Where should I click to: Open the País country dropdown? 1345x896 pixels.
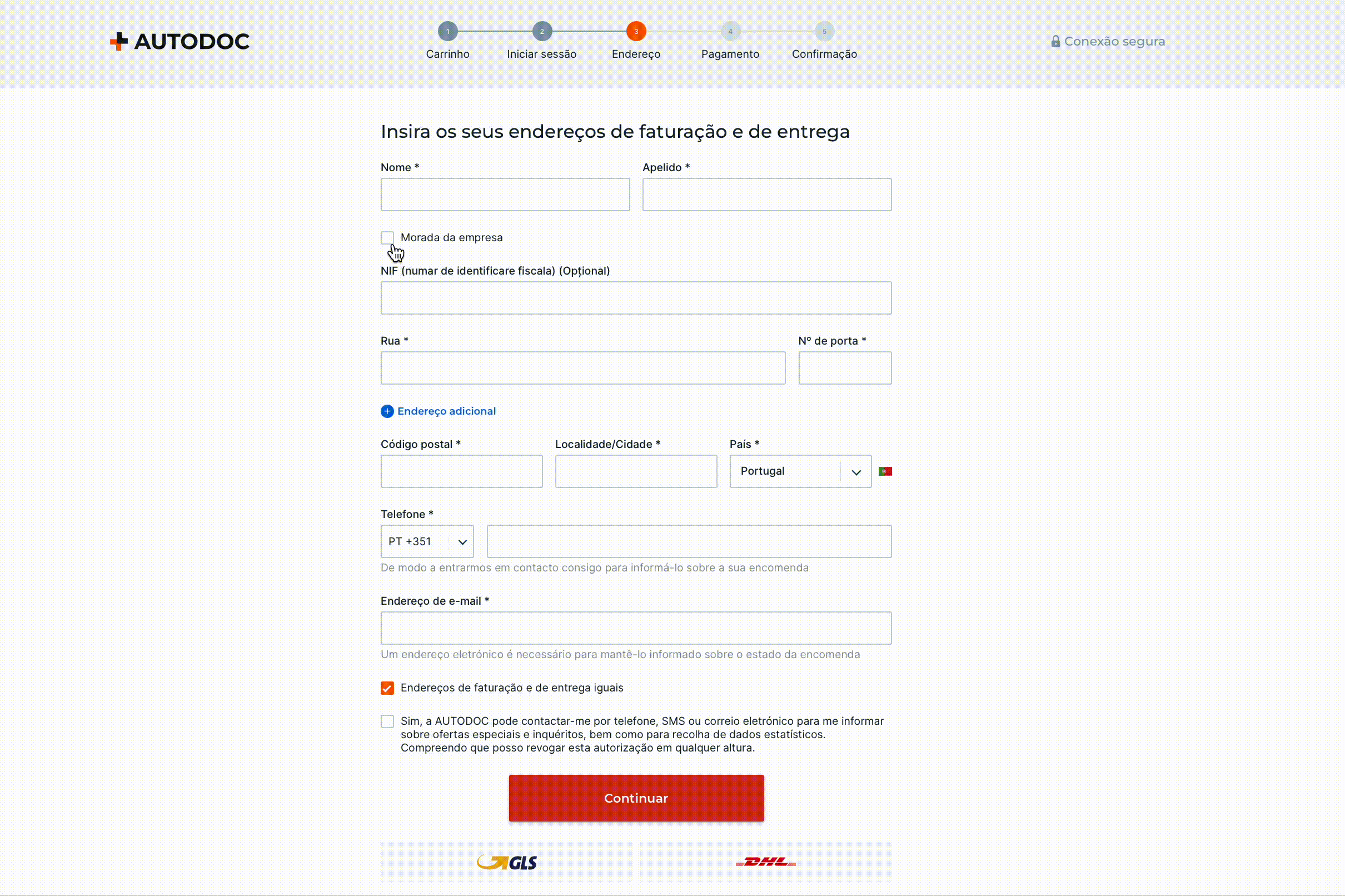coord(789,471)
